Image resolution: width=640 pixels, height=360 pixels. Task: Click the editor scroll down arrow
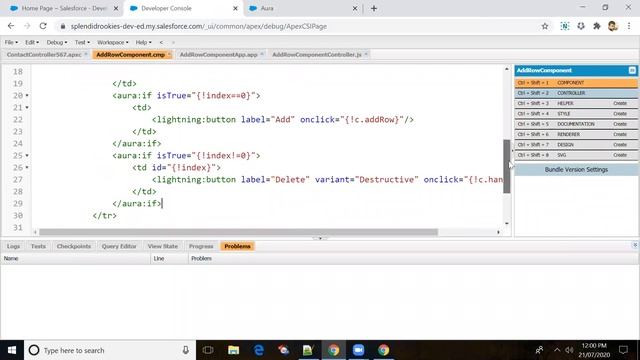click(507, 223)
